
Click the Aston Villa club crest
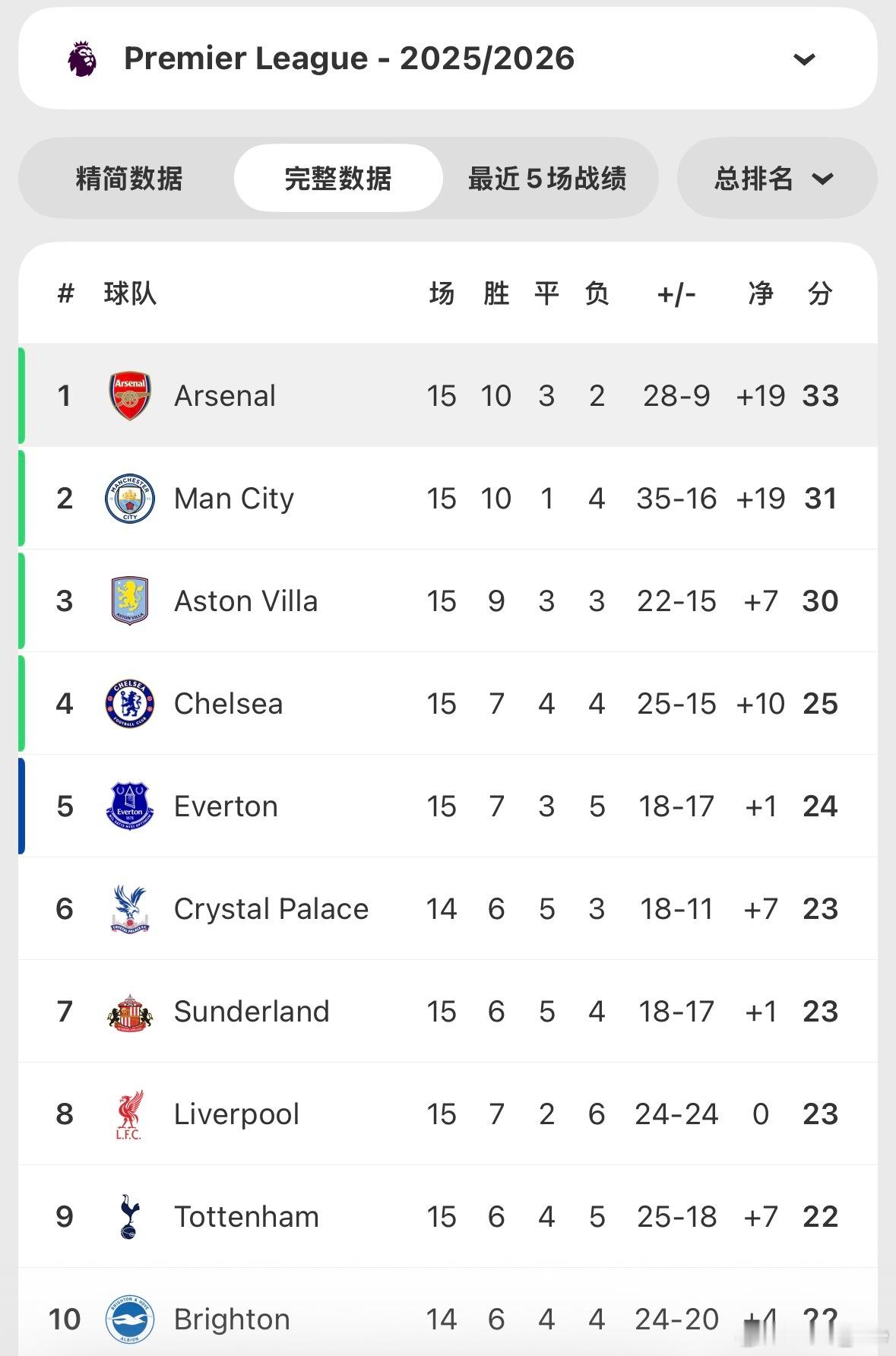click(x=130, y=601)
